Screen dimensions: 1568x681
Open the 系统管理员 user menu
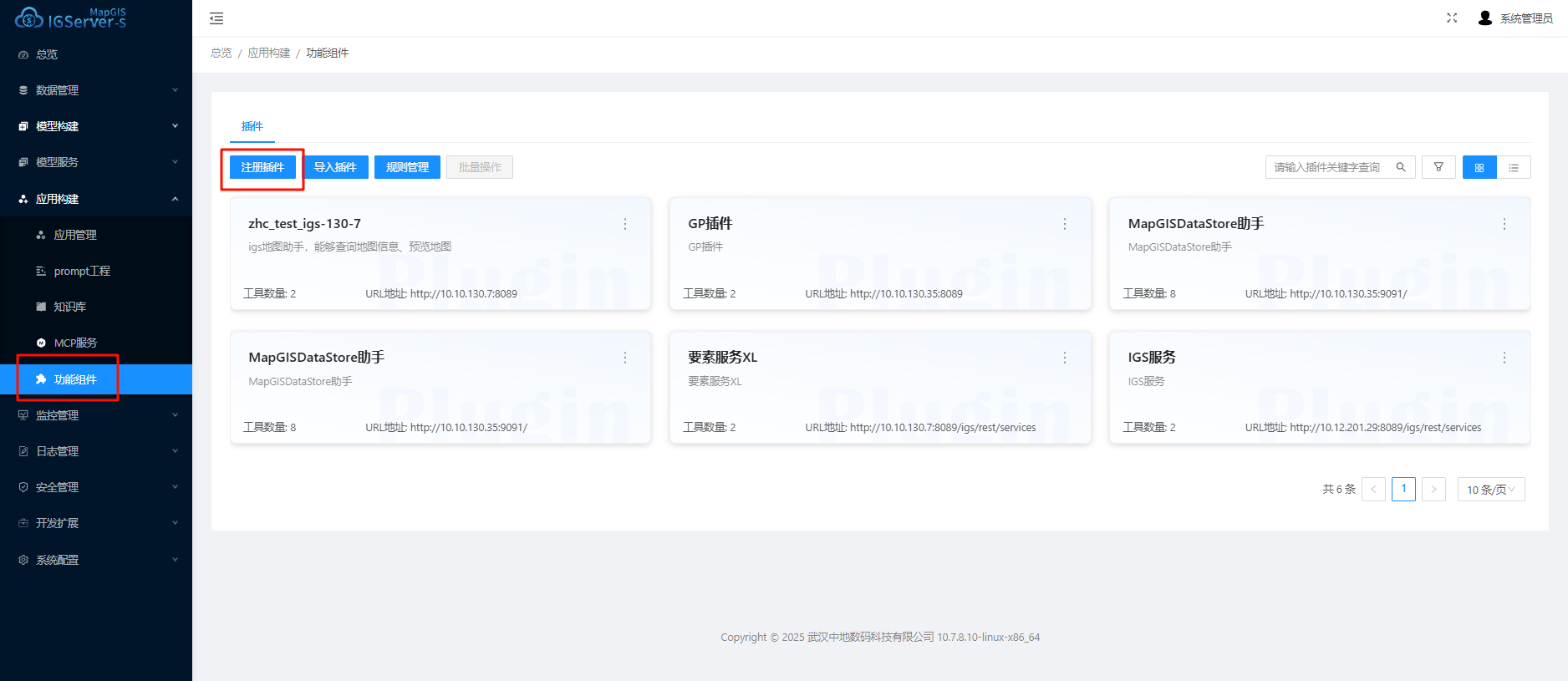click(1516, 18)
